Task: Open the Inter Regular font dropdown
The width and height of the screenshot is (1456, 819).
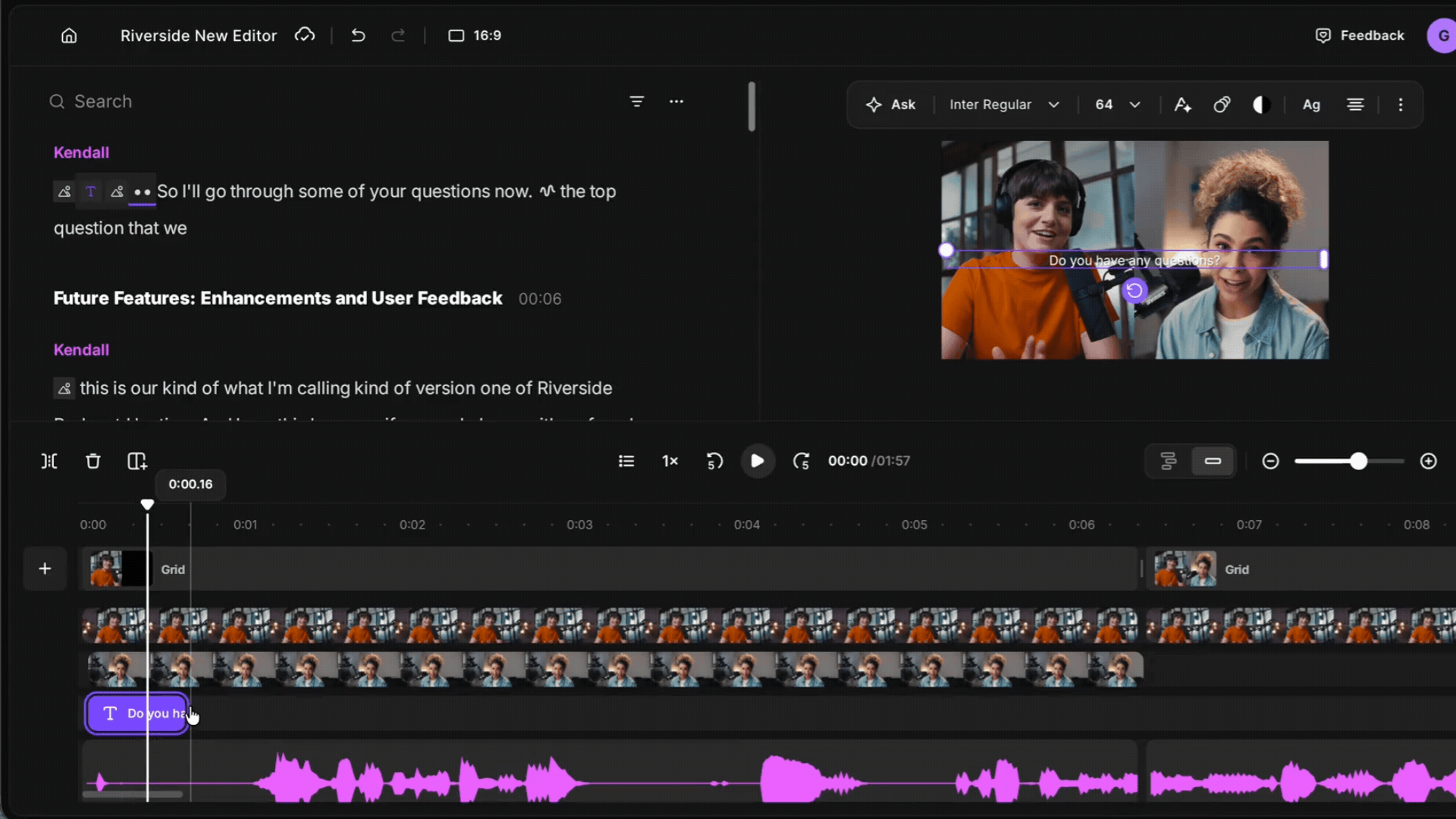Action: 1004,105
